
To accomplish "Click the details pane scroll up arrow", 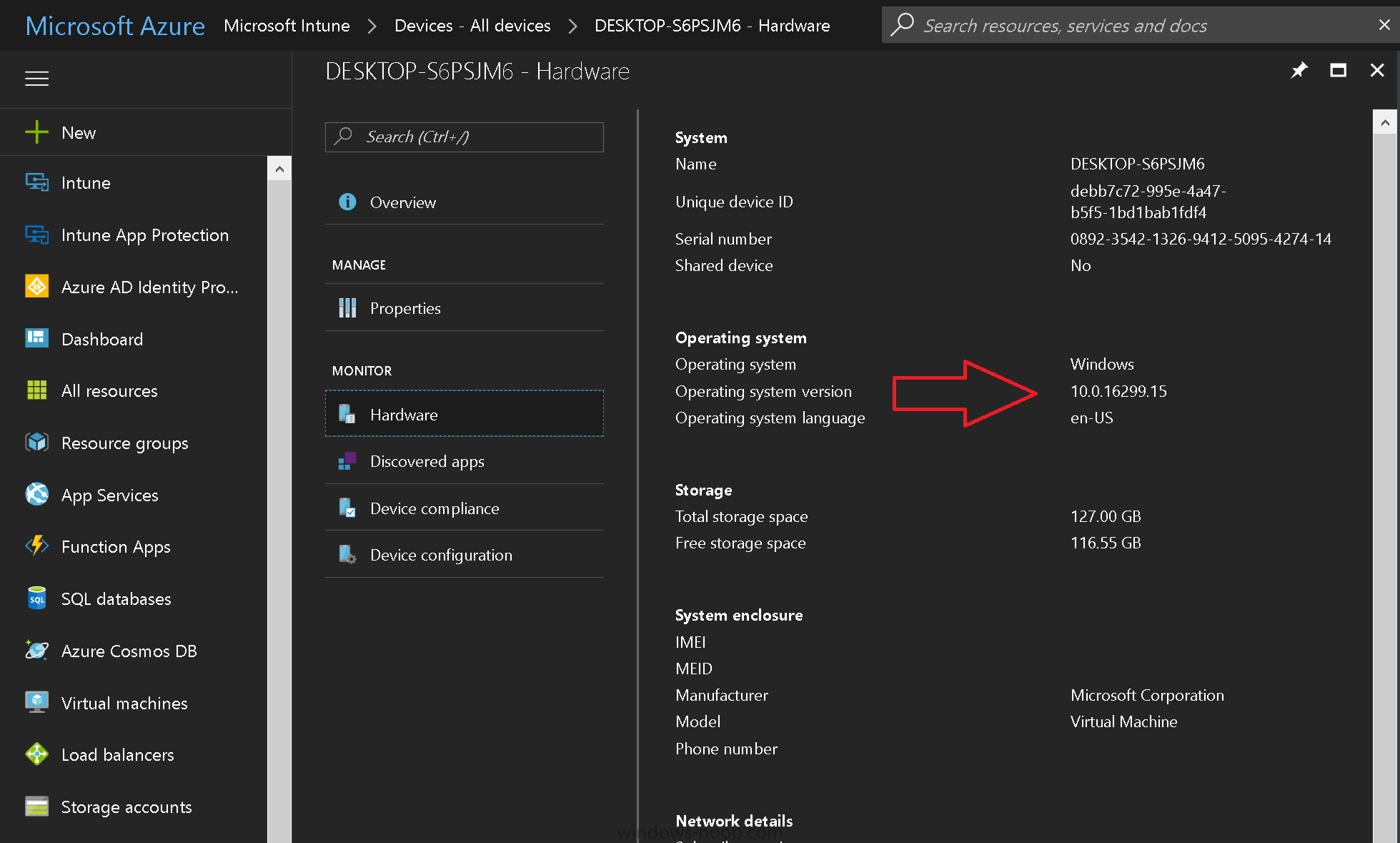I will tap(1385, 122).
